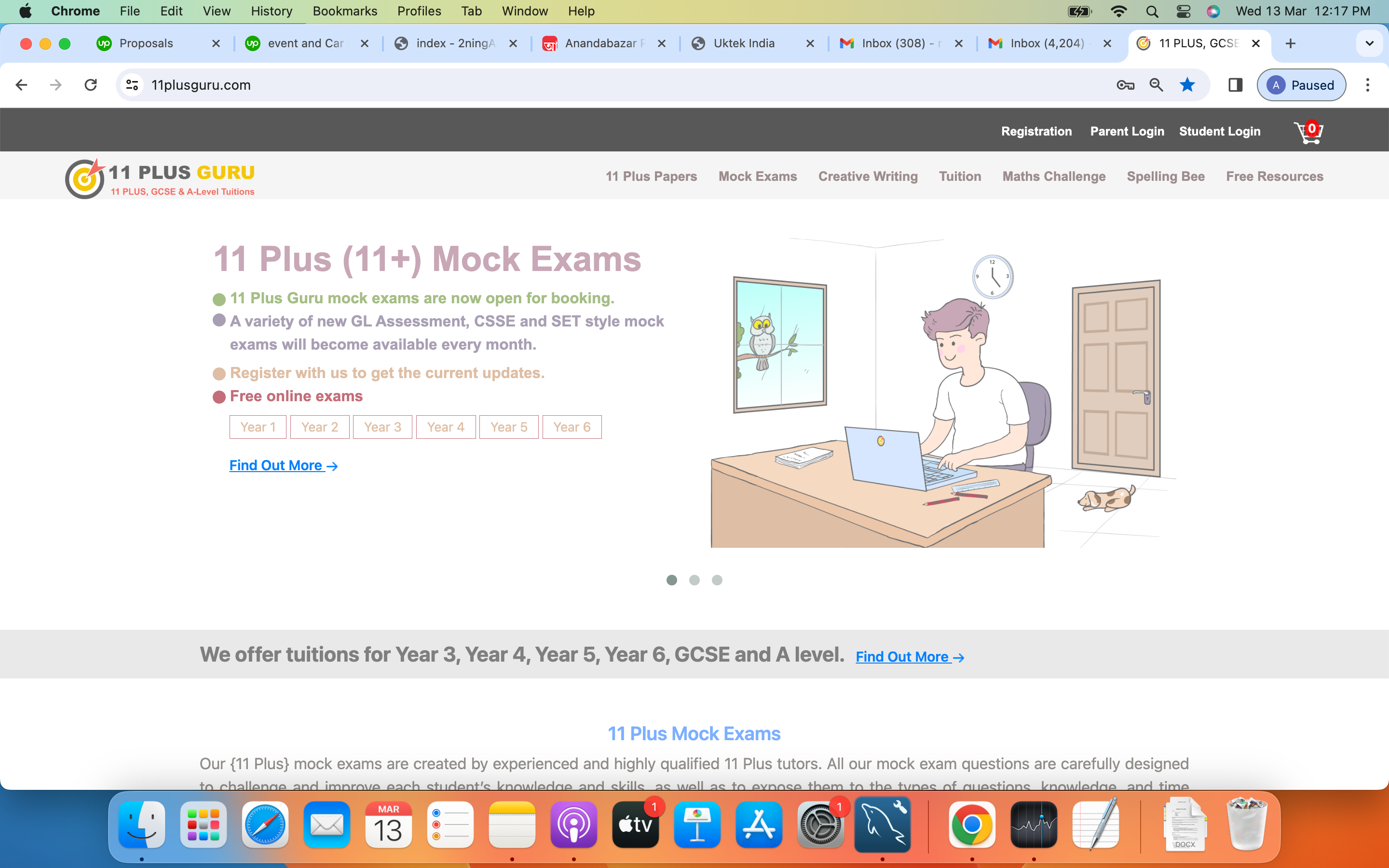Image resolution: width=1389 pixels, height=868 pixels.
Task: Click the 11 Plus Guru logo
Action: (x=160, y=178)
